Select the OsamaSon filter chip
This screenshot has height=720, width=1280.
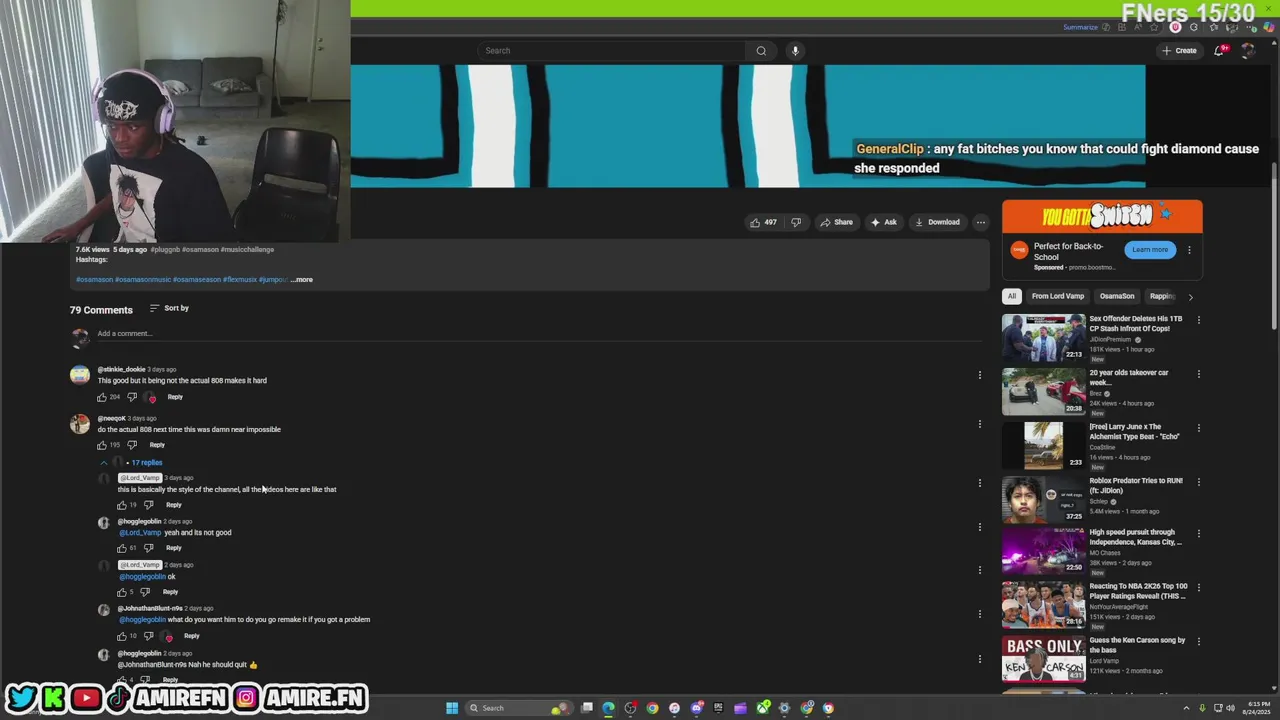(1117, 297)
